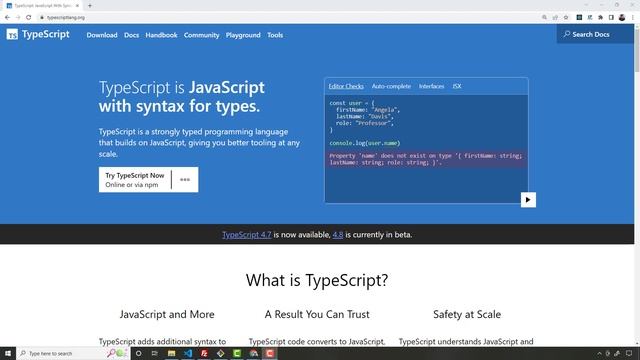The height and width of the screenshot is (360, 640).
Task: Open the Tools nav item
Action: tap(275, 35)
